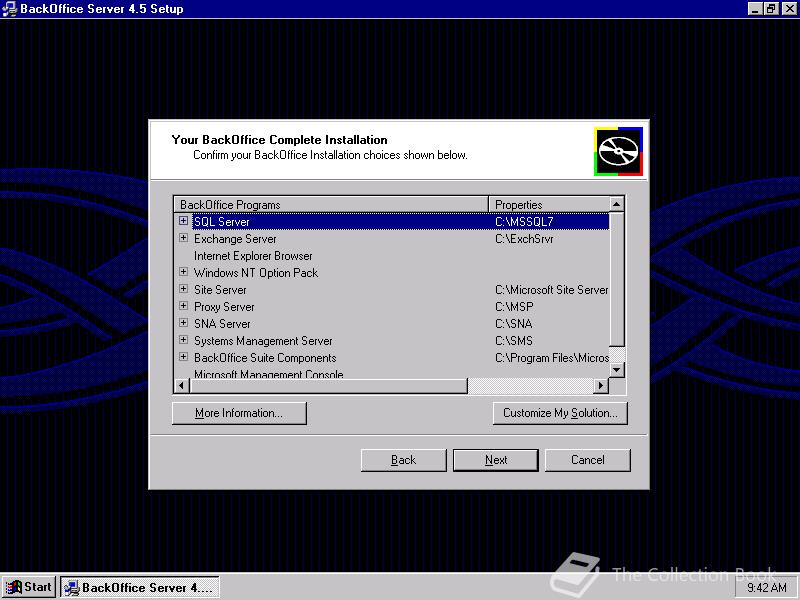The height and width of the screenshot is (600, 800).
Task: Restore down the Setup window
Action: (770, 9)
